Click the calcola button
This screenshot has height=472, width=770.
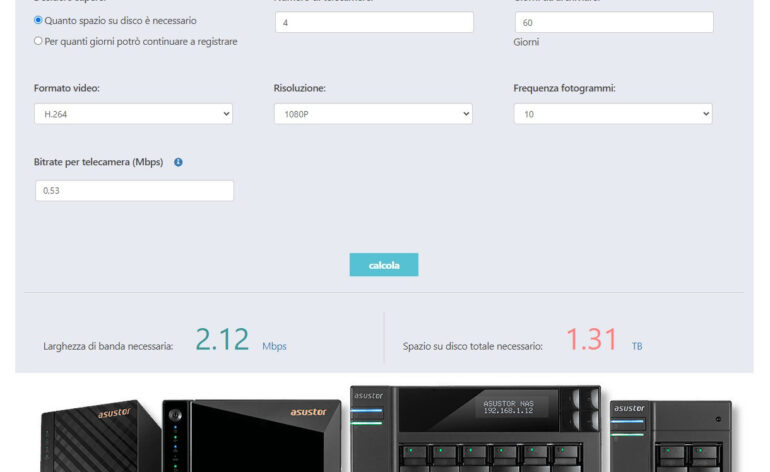384,265
